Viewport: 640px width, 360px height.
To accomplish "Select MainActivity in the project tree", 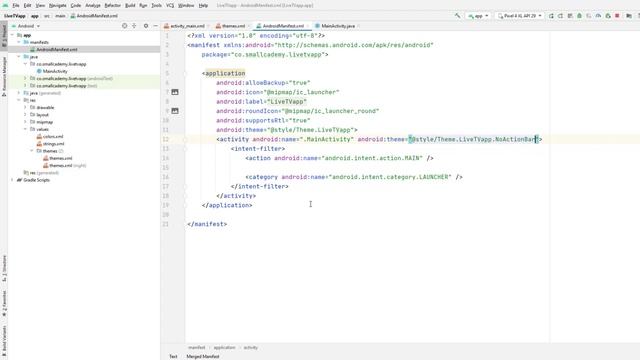I will [55, 71].
